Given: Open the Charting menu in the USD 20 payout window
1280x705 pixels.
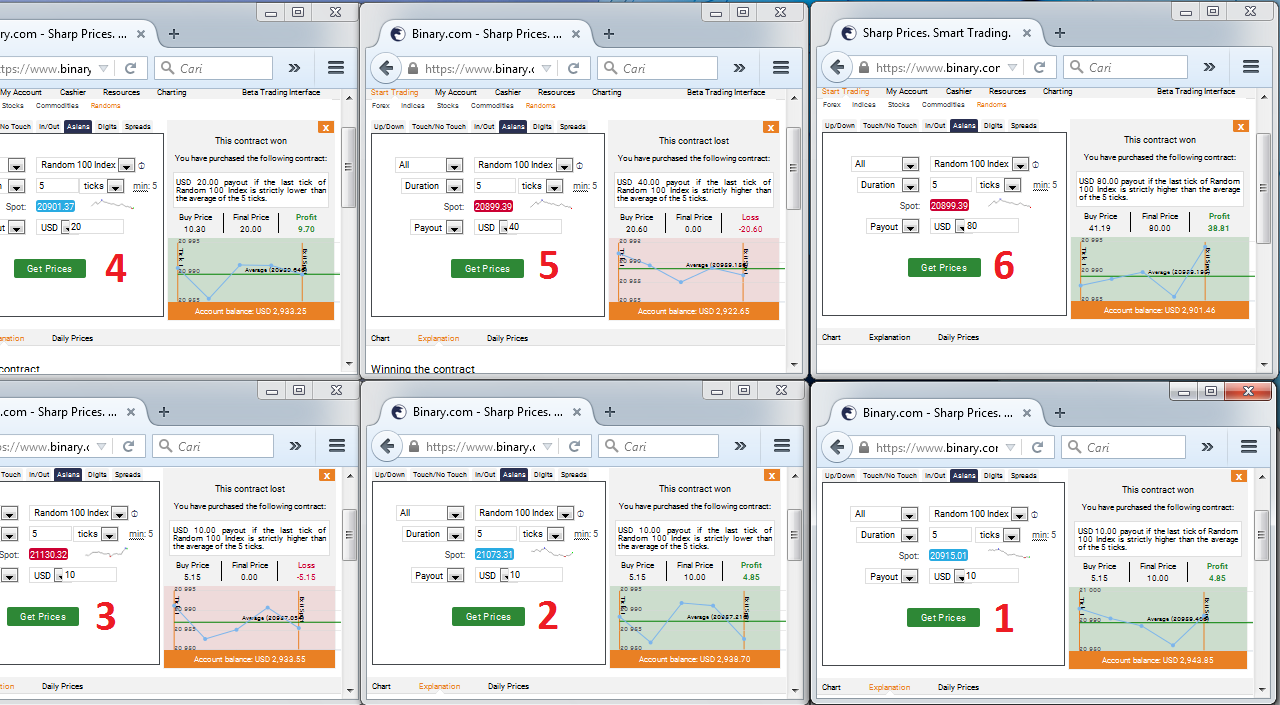Looking at the screenshot, I should coord(171,92).
